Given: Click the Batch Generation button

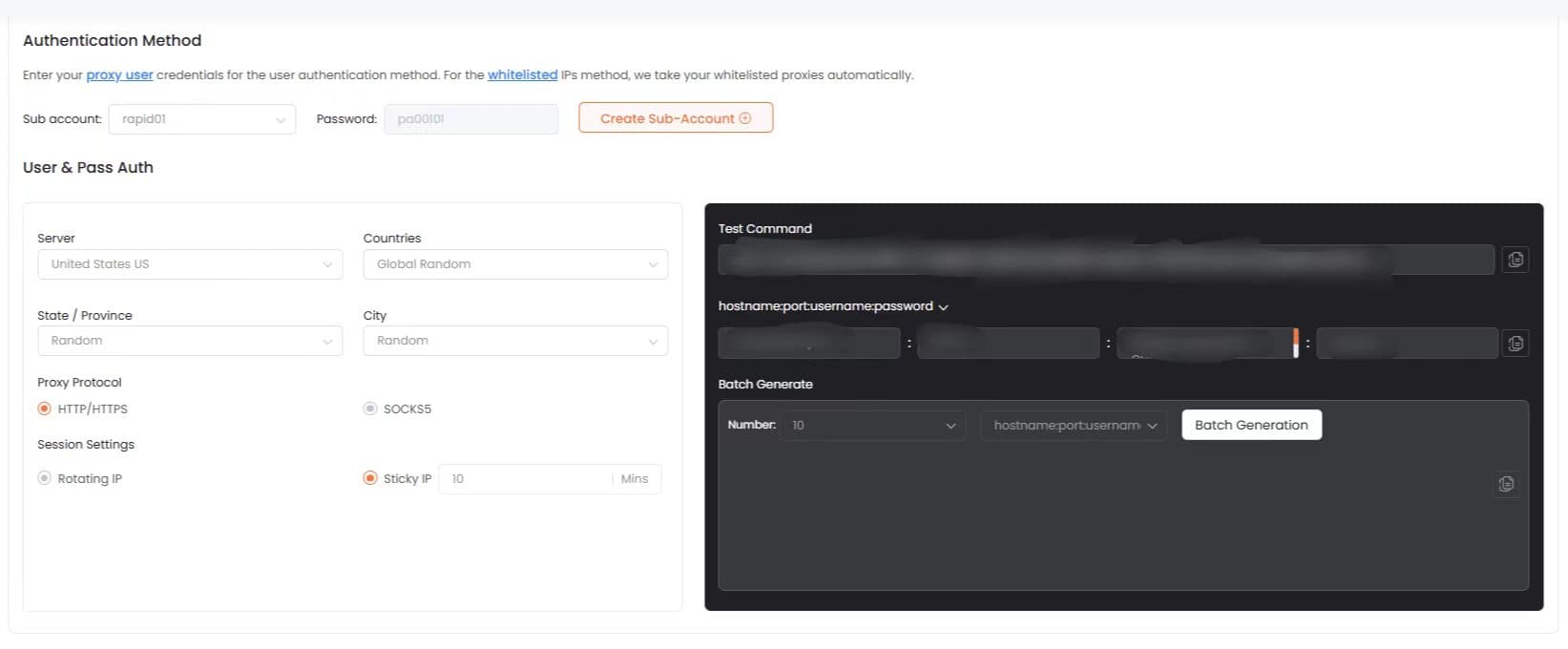Looking at the screenshot, I should [1251, 425].
